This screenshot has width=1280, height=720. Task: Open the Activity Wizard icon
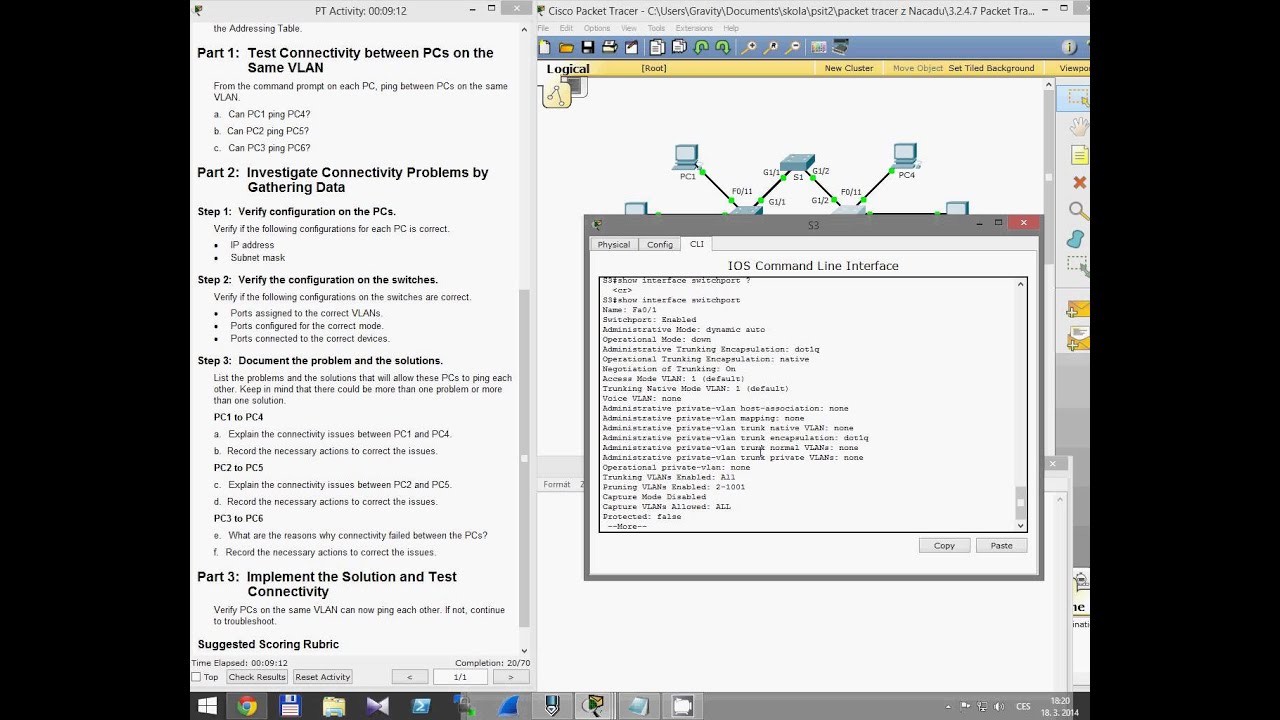[x=631, y=47]
